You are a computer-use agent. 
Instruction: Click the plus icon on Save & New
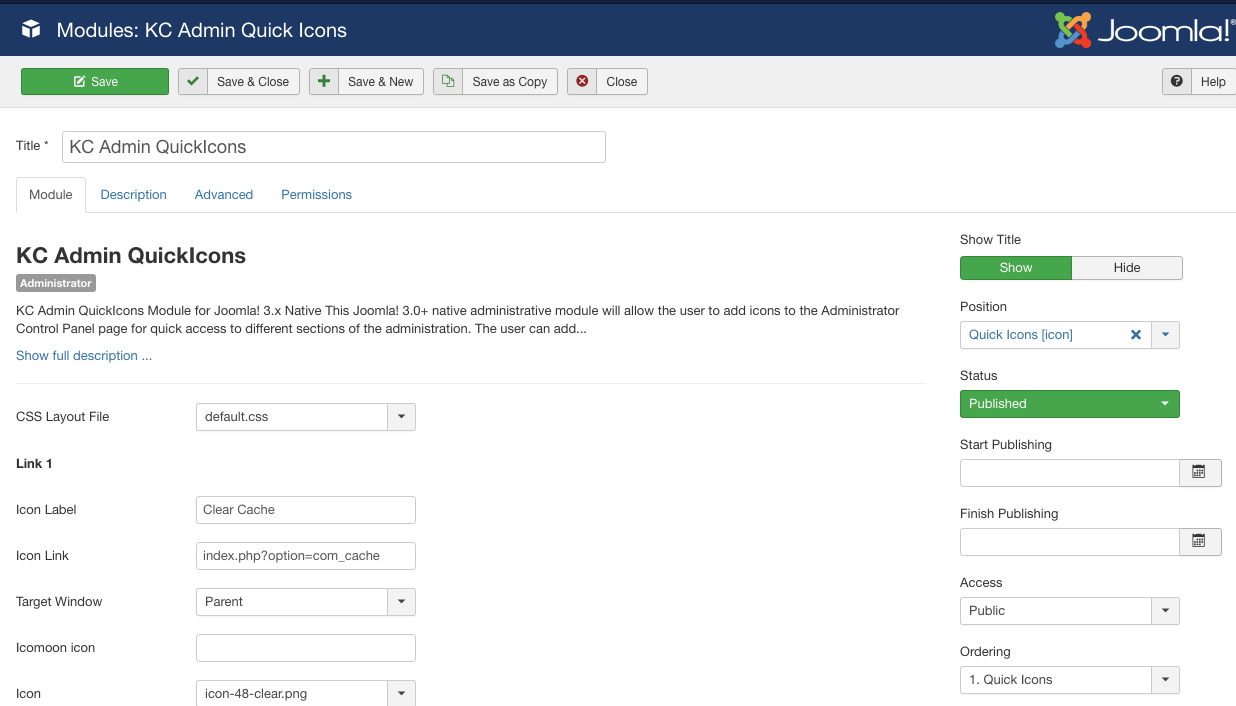point(324,81)
